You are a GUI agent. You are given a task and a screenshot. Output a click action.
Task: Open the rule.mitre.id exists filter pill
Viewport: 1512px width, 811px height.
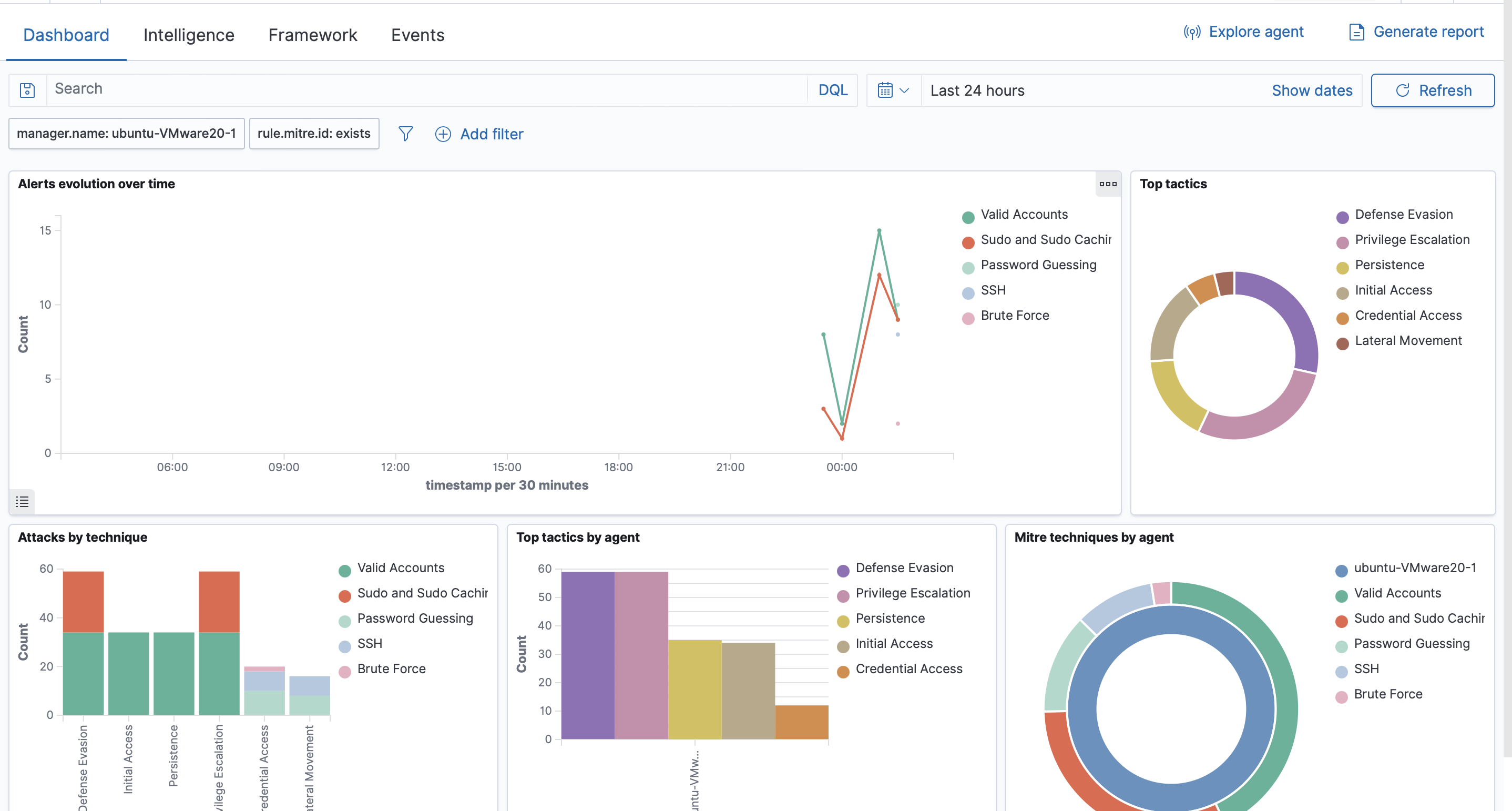click(x=313, y=133)
